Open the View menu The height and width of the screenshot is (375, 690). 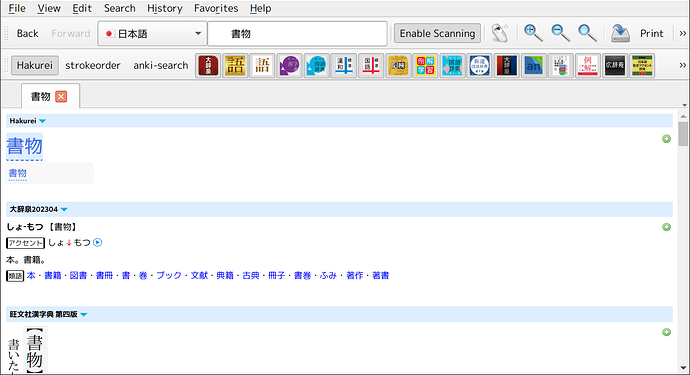click(49, 8)
